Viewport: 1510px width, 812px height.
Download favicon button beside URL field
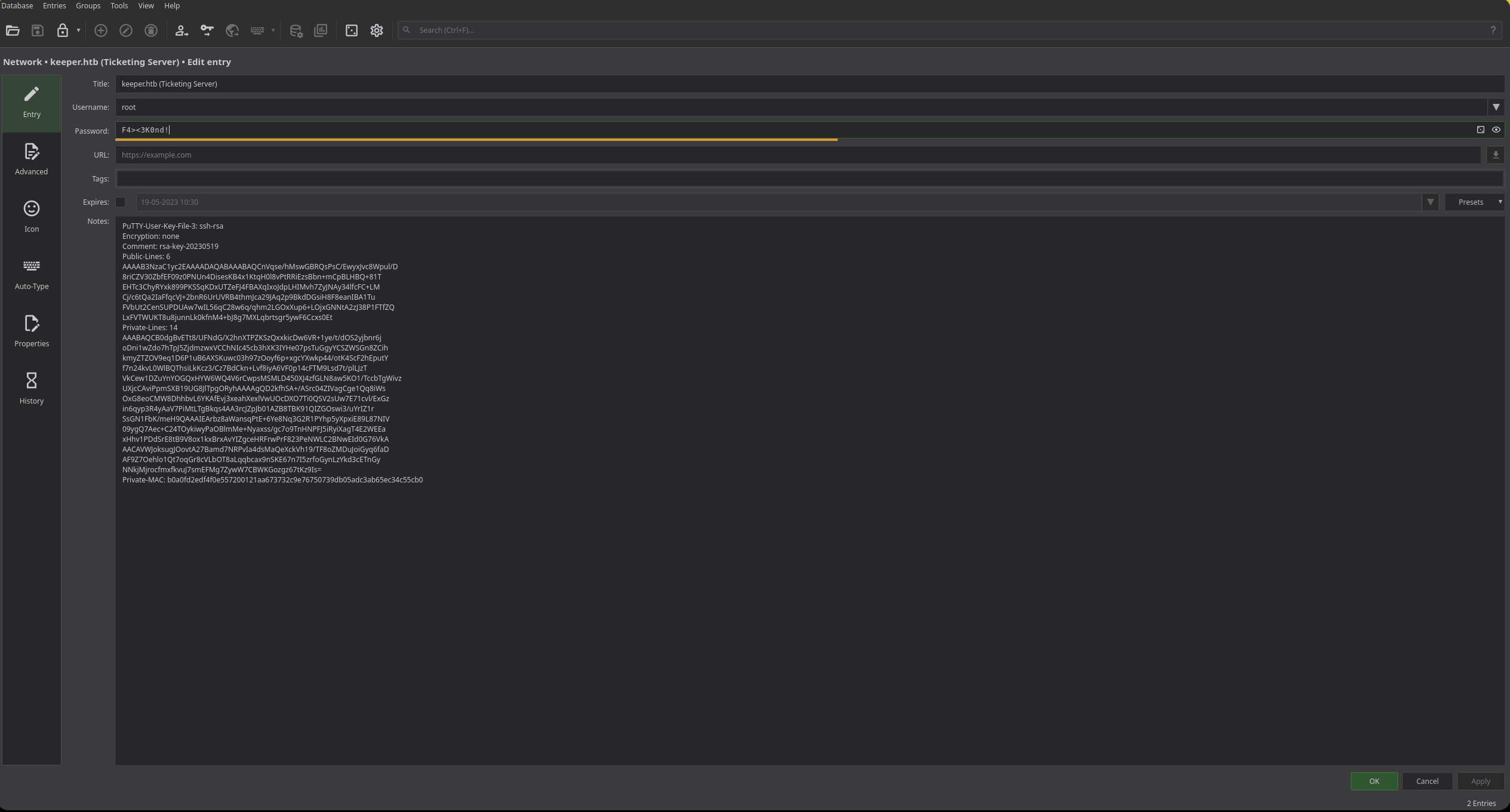click(x=1495, y=155)
